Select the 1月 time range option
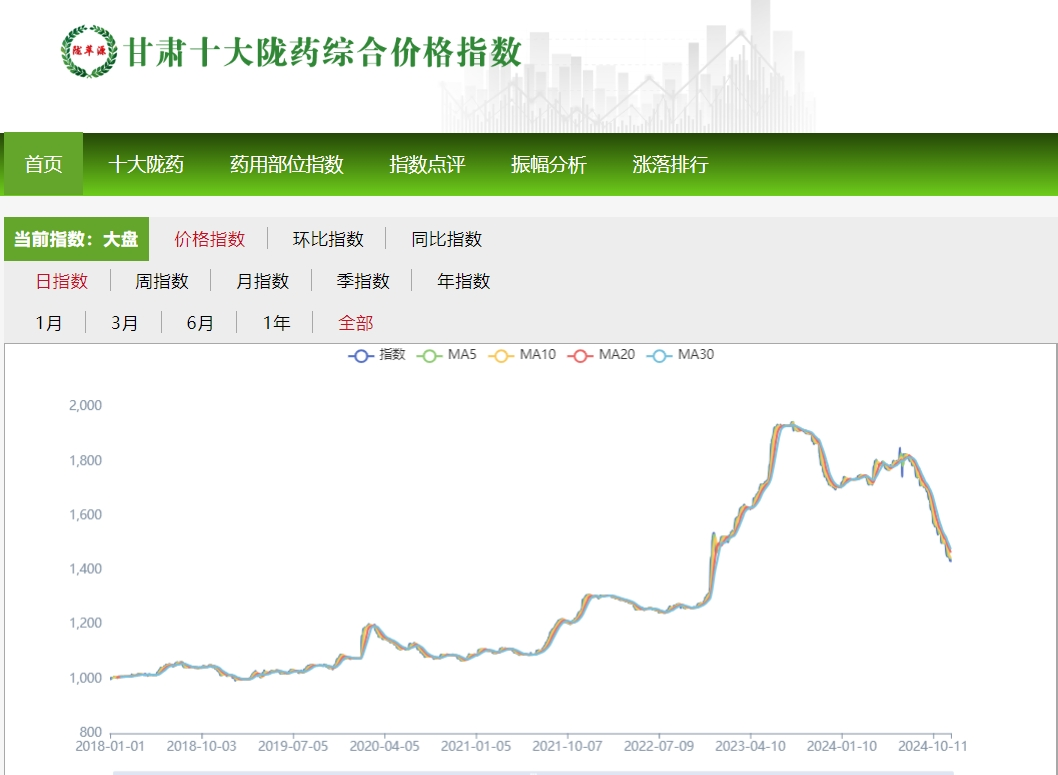Screen dimensions: 1058x775 point(48,323)
